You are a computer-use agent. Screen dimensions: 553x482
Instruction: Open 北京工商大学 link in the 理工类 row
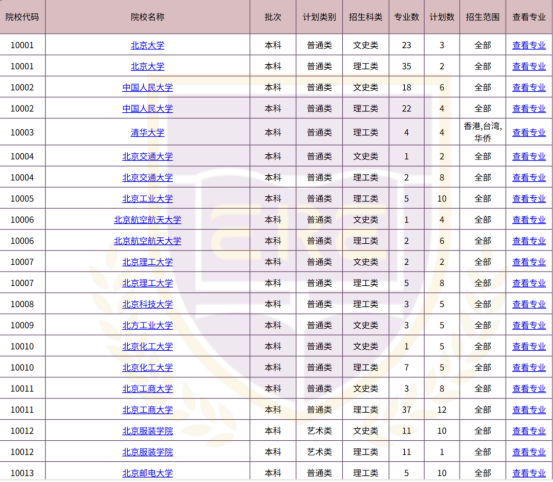[x=147, y=410]
